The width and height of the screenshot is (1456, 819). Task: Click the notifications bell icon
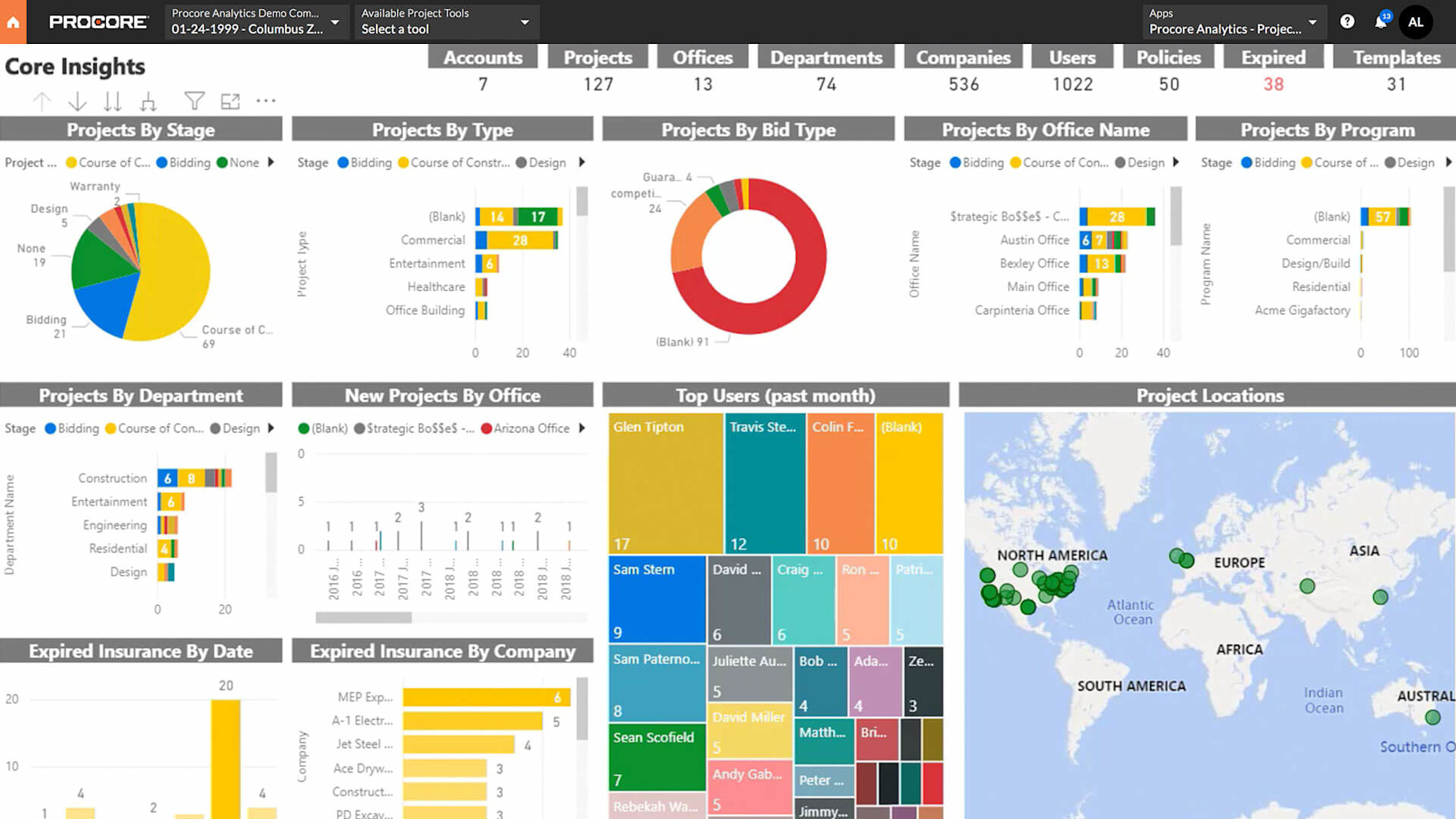[1380, 21]
